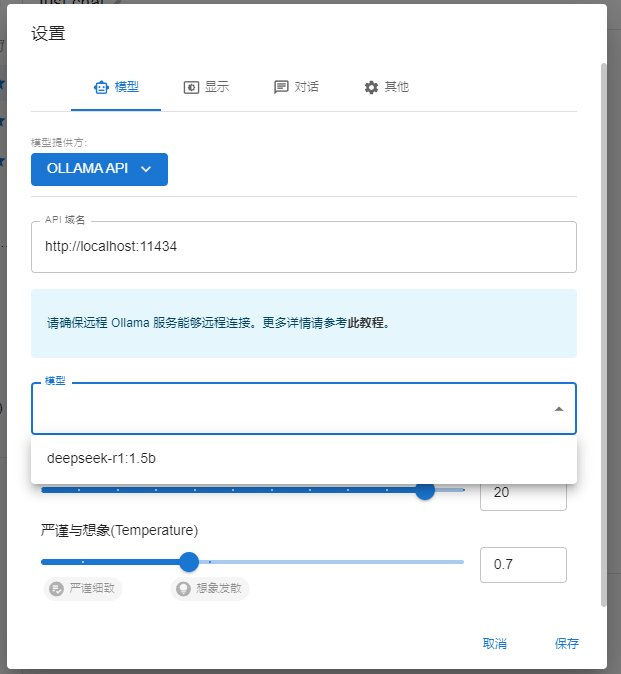Click the settings dialog vertical scrollbar

(603, 335)
